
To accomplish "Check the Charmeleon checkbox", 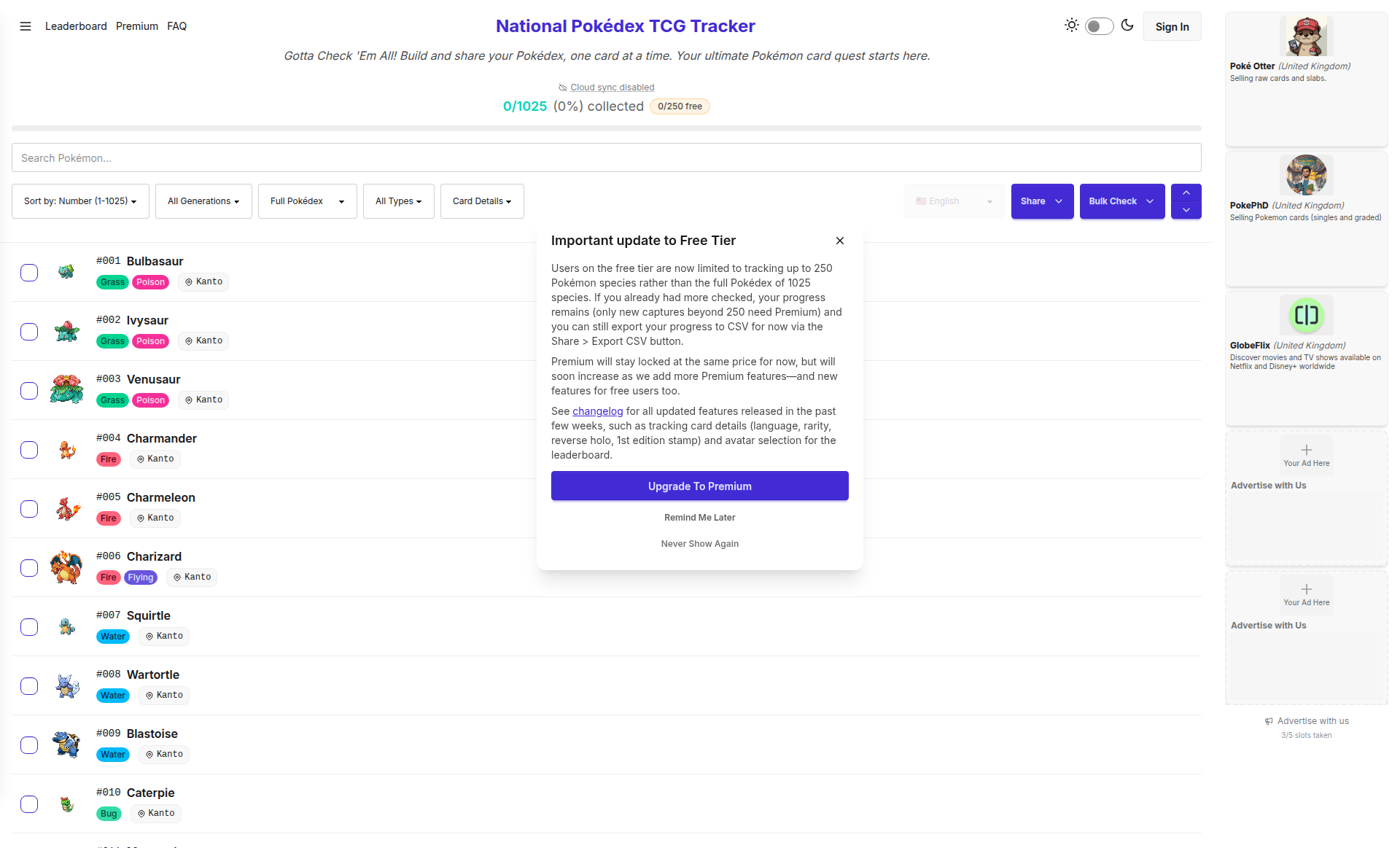I will [29, 509].
